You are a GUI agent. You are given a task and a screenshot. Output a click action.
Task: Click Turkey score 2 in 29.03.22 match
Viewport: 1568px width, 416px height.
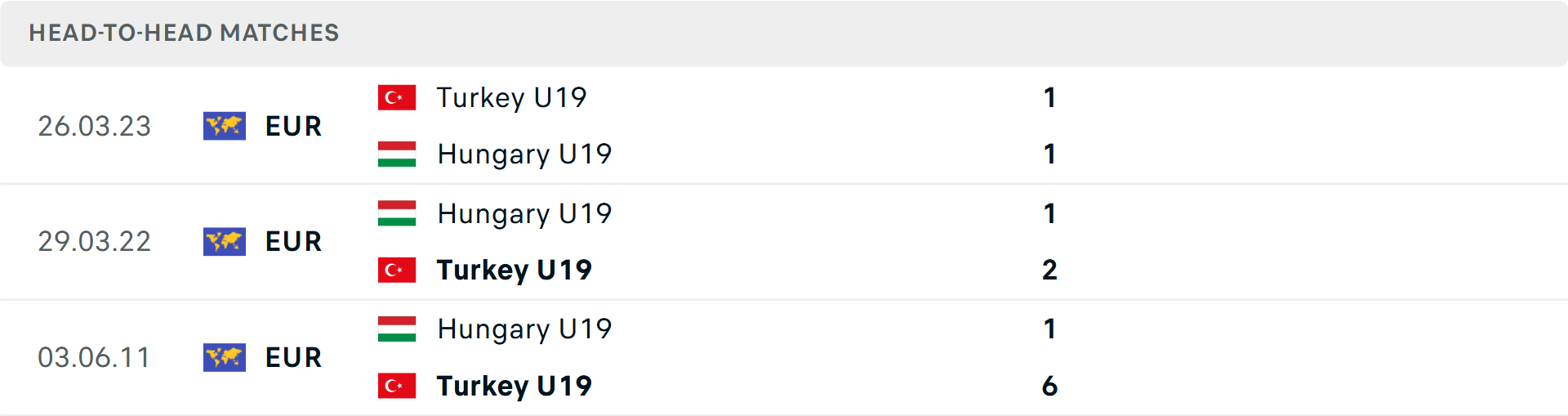point(1049,270)
